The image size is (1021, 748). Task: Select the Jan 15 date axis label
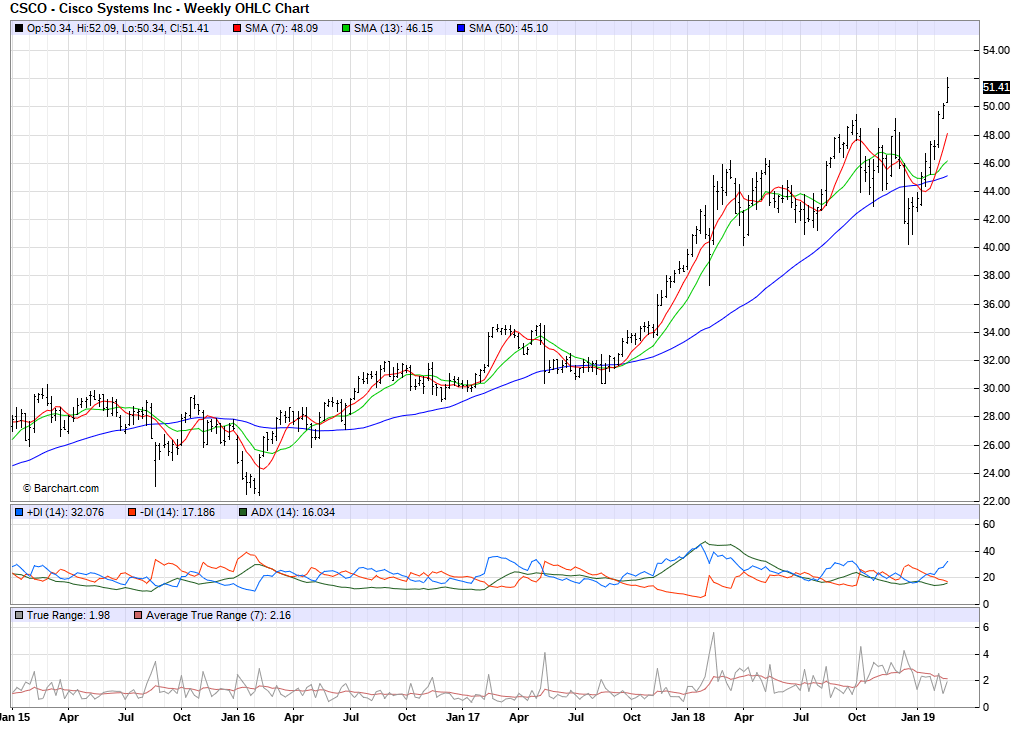pos(14,717)
